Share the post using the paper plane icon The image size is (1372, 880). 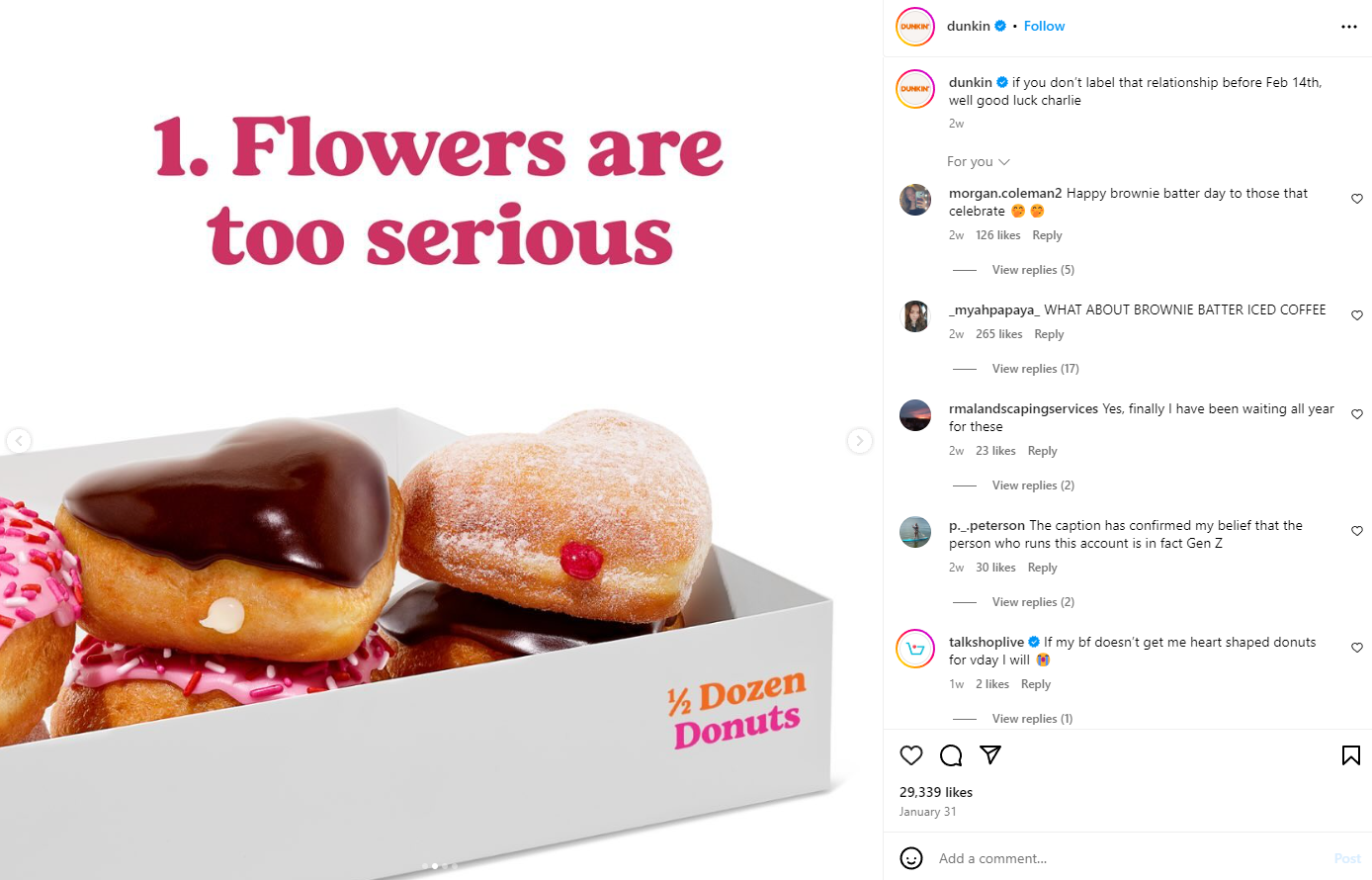coord(989,754)
